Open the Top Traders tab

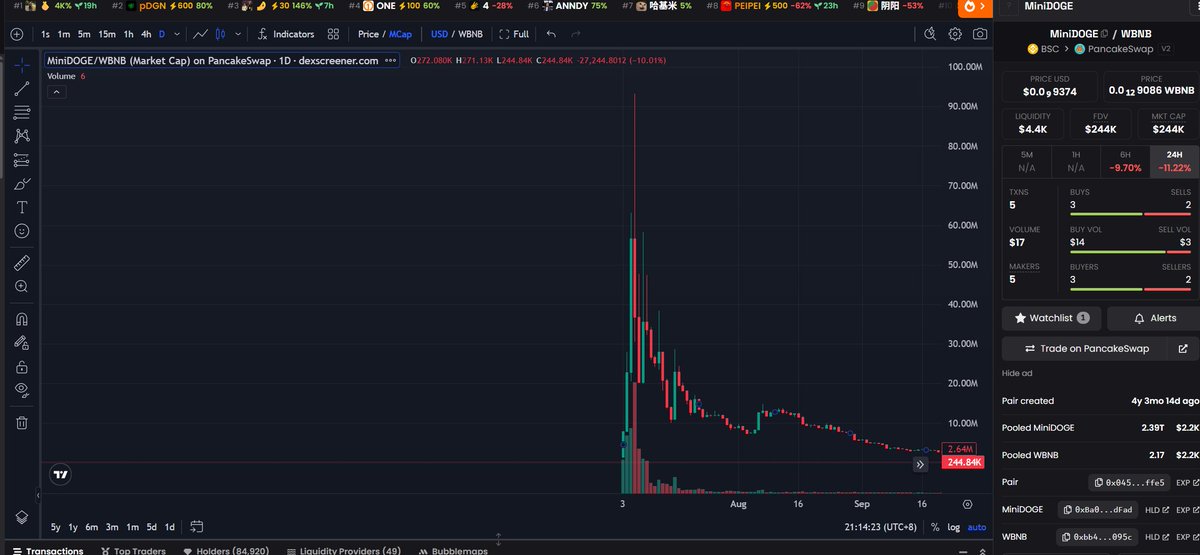point(133,550)
